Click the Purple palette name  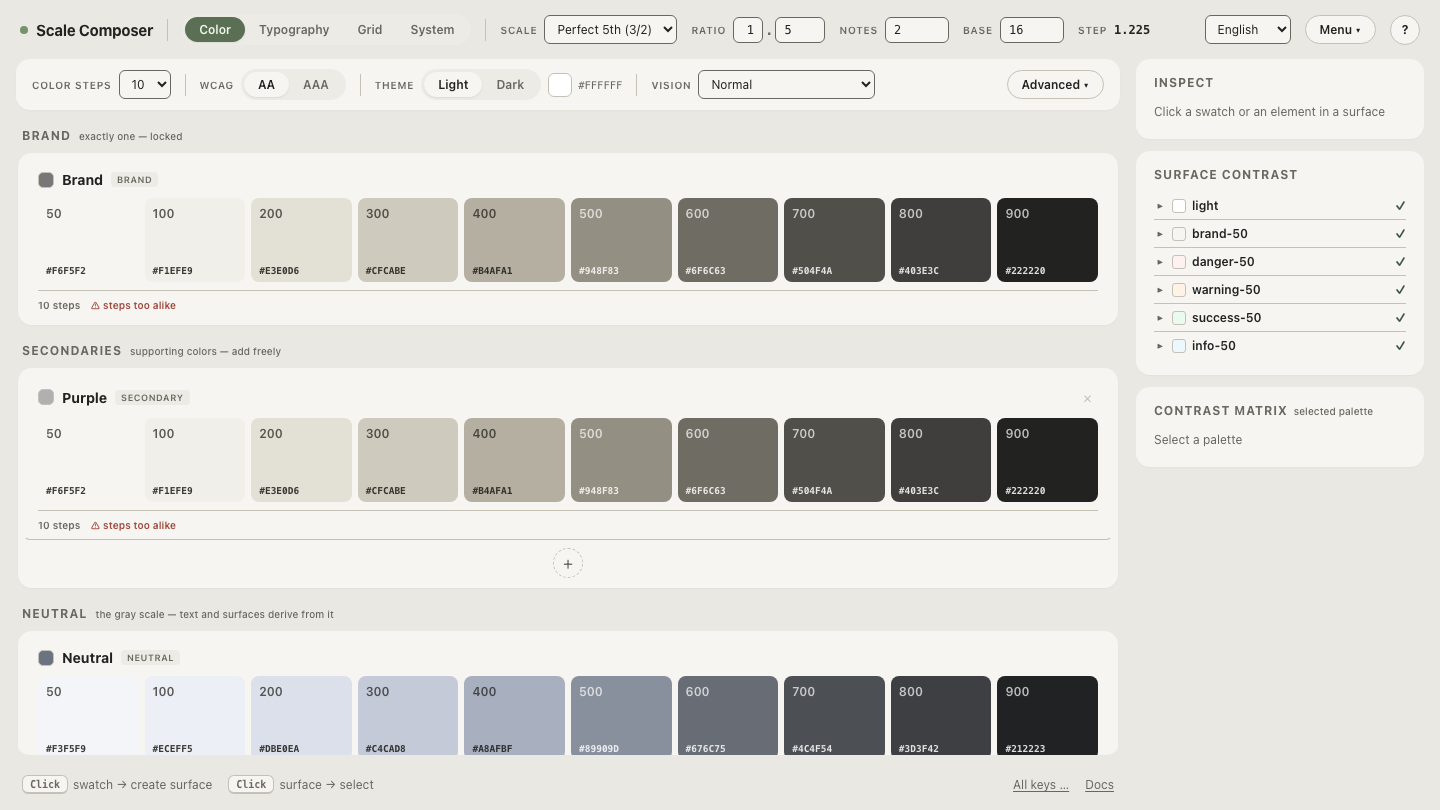coord(84,398)
